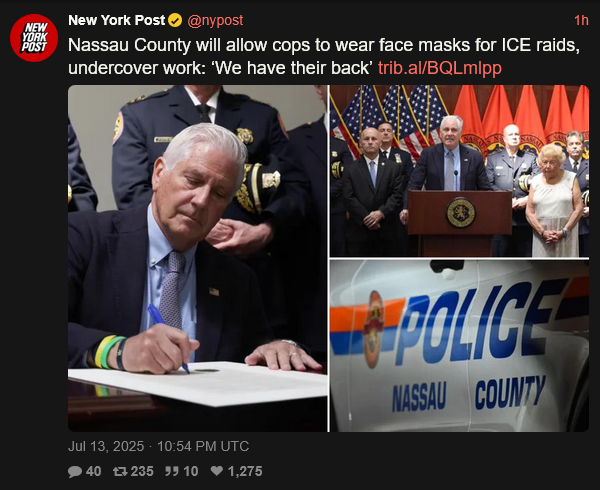The image size is (600, 490).
Task: Click the gold verified checkmark badge
Action: [175, 20]
